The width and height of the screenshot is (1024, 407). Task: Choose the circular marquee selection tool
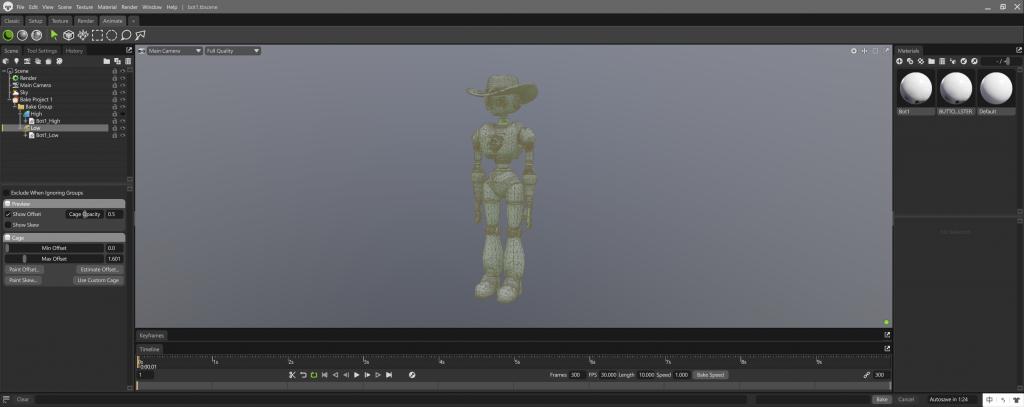click(112, 35)
